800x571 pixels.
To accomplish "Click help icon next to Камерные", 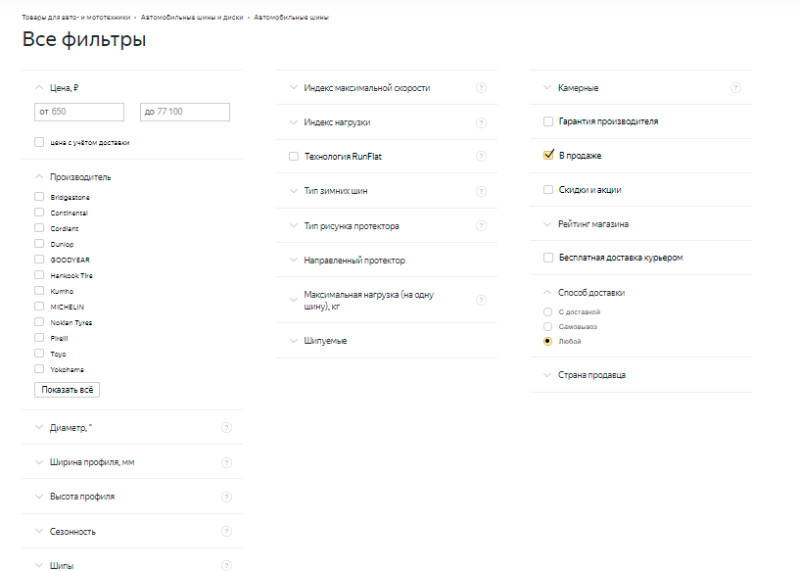I will pos(736,88).
